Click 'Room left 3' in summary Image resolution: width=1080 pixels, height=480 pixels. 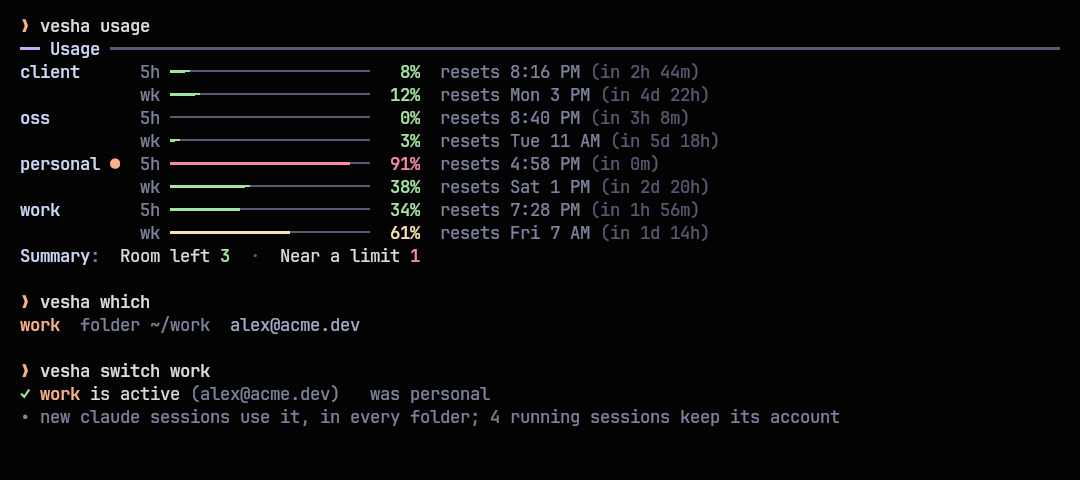pos(175,256)
